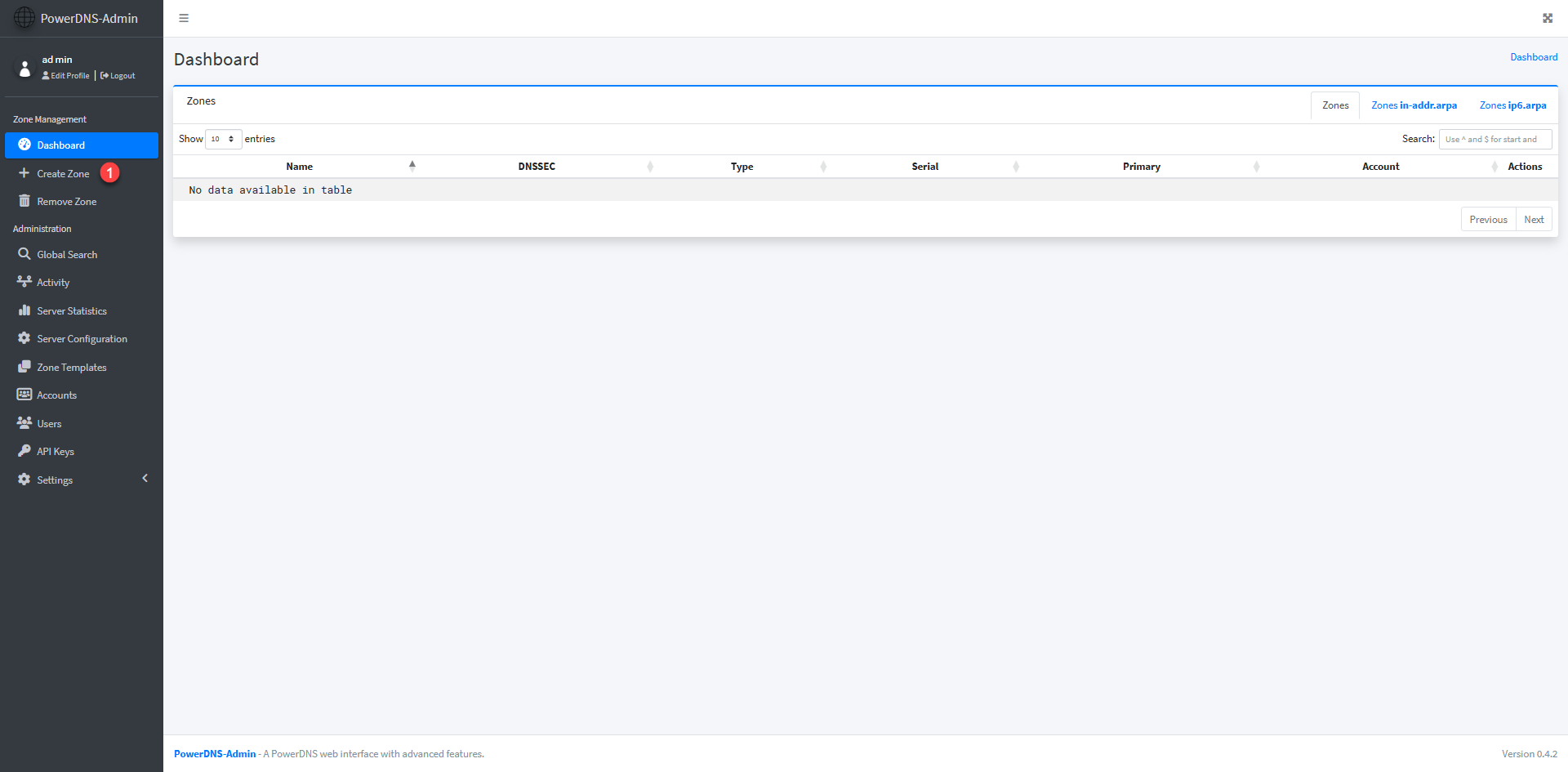Click the Create Zone plus icon

[x=24, y=173]
